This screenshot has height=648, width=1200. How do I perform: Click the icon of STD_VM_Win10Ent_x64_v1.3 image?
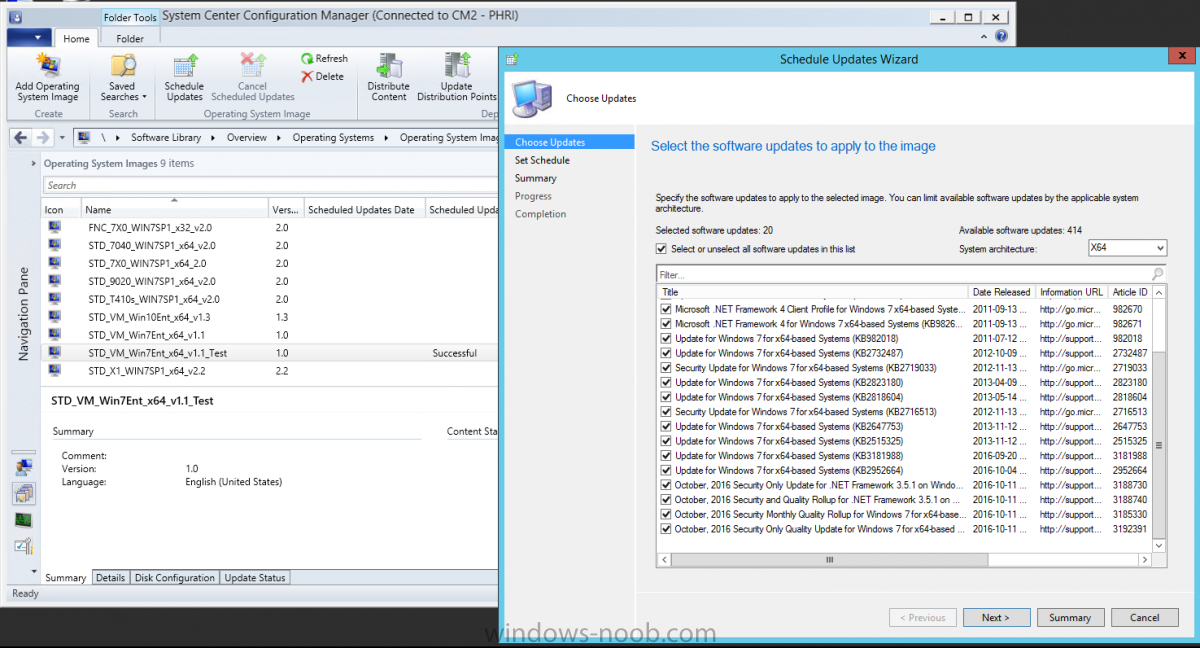[x=55, y=317]
